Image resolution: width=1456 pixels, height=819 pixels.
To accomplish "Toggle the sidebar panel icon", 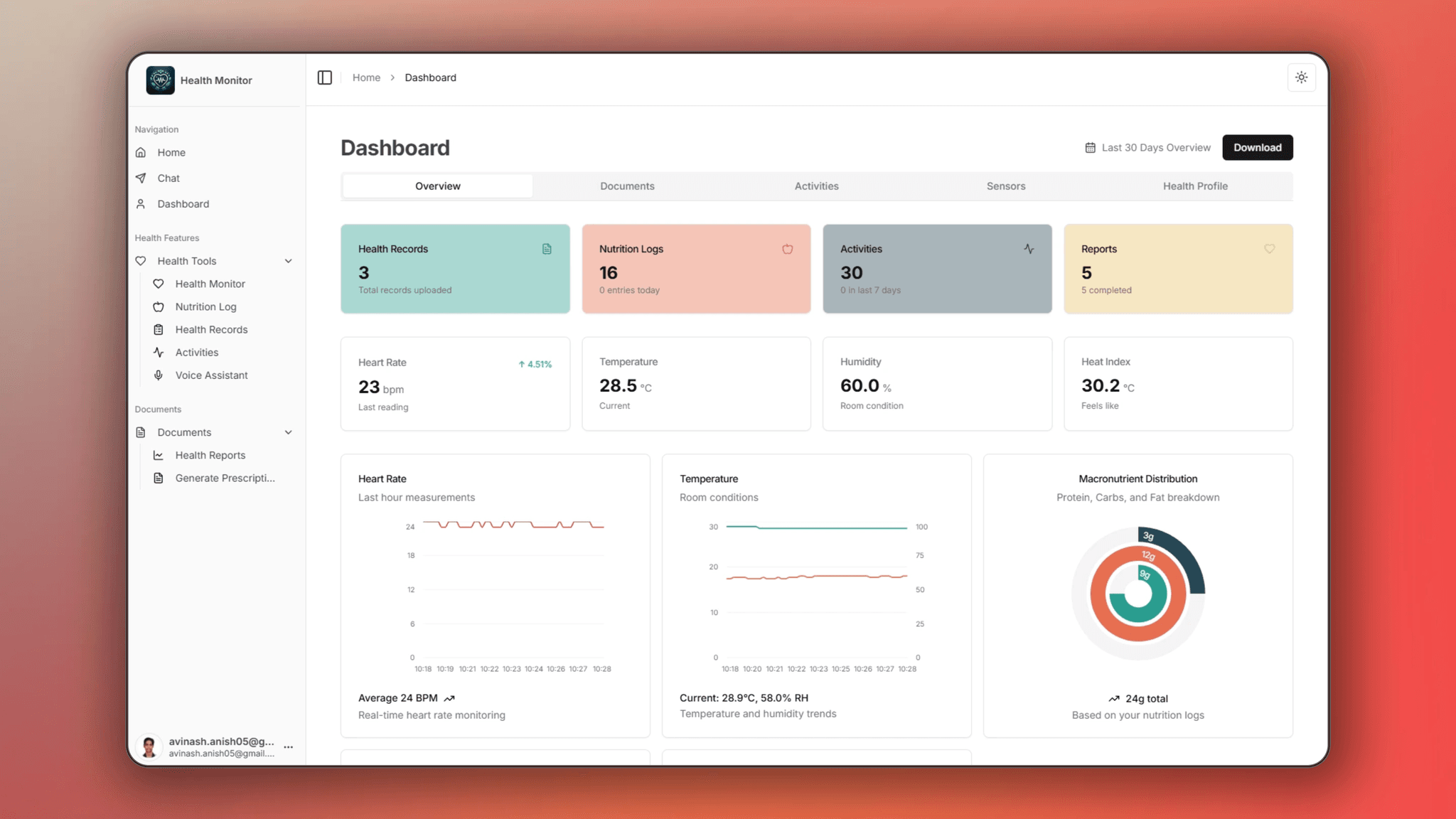I will click(325, 77).
